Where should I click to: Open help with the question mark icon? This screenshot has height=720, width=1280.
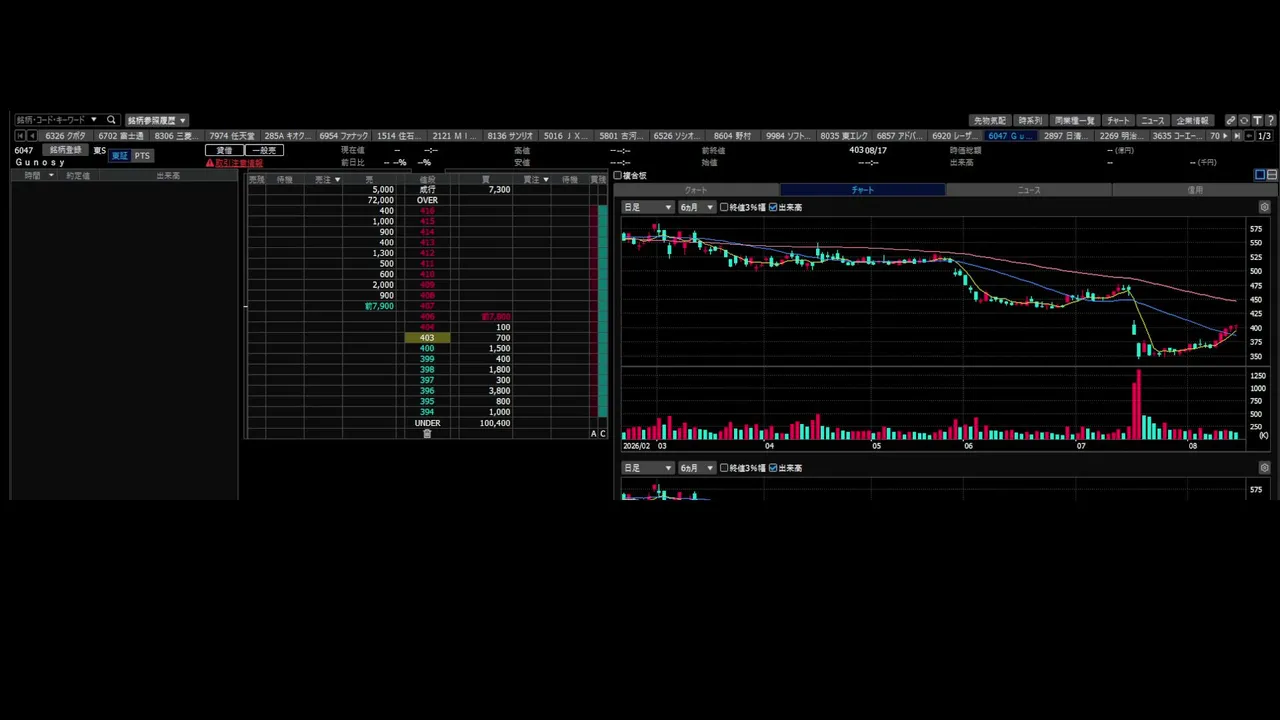tap(1270, 120)
